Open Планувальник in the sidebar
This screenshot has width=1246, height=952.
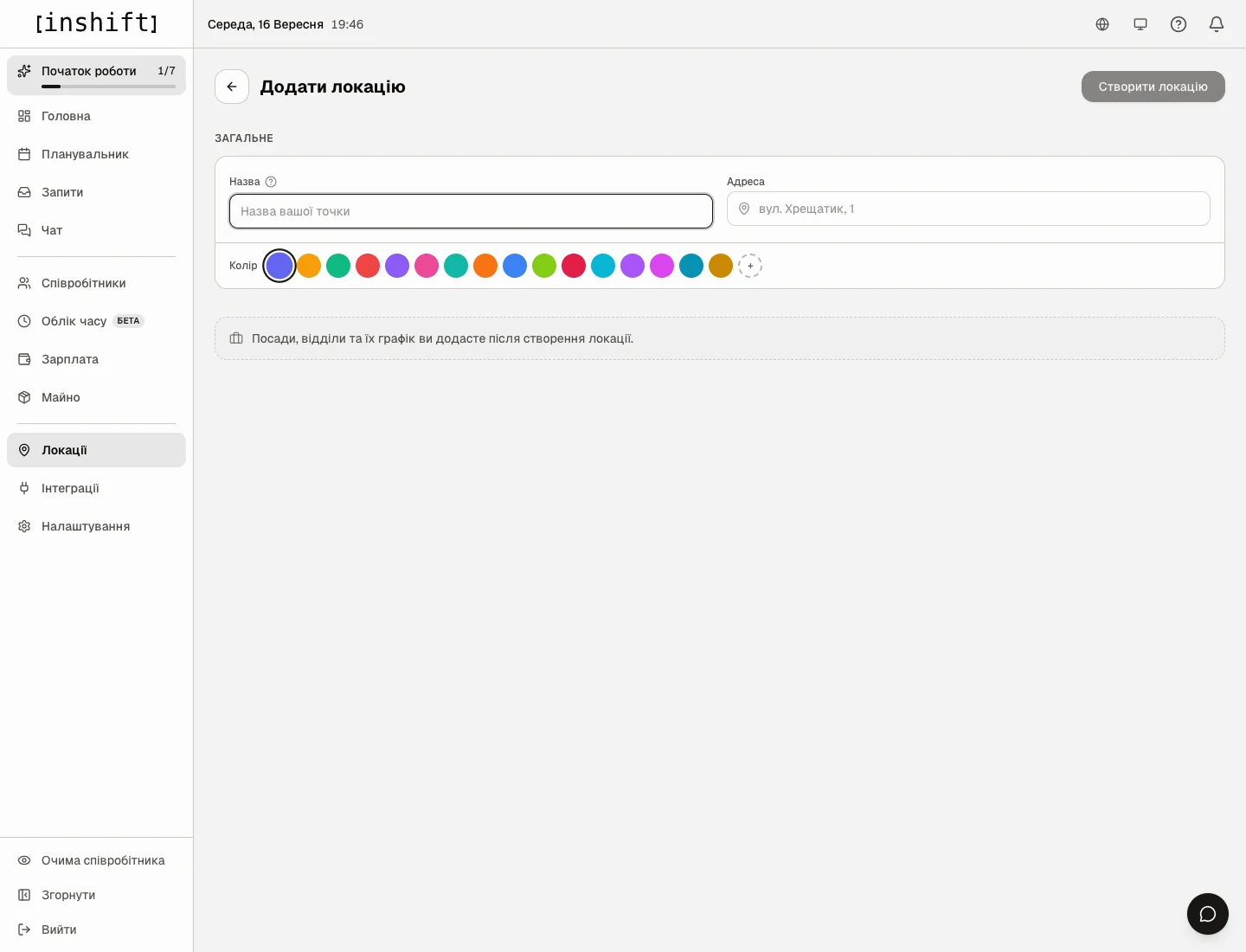tap(96, 154)
